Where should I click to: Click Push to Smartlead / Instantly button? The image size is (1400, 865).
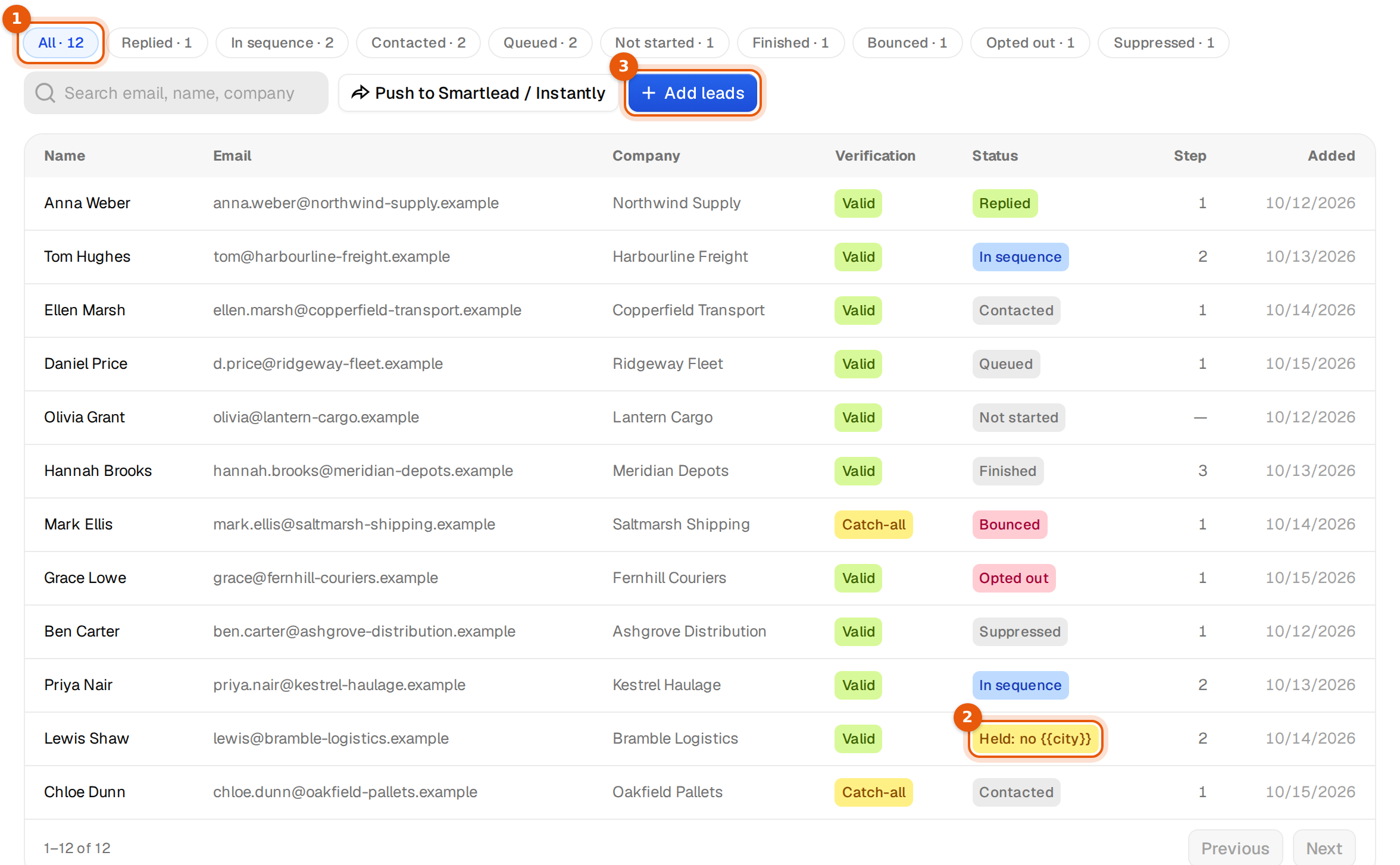(x=479, y=93)
